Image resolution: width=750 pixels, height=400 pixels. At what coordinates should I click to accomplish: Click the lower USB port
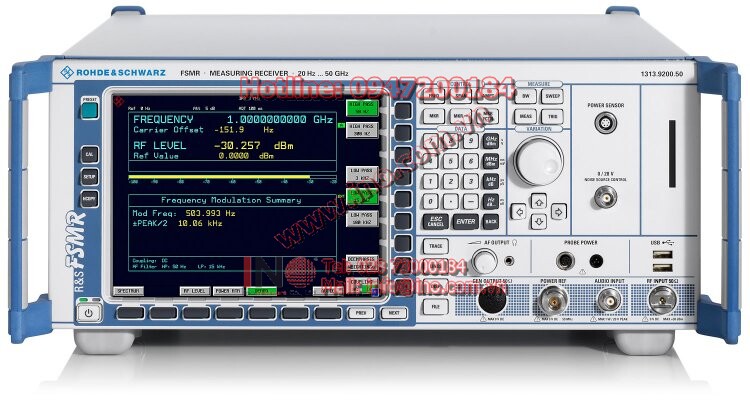(x=662, y=267)
